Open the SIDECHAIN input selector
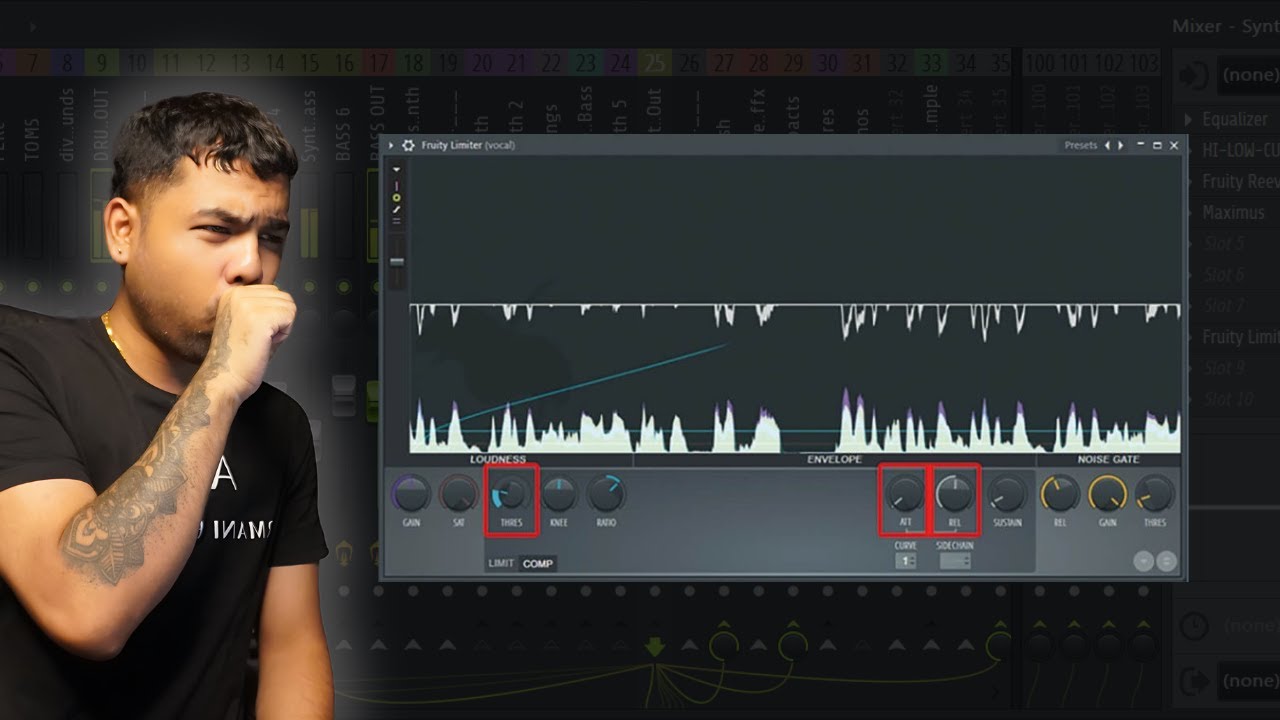Screen dimensions: 1280x720 coord(955,561)
